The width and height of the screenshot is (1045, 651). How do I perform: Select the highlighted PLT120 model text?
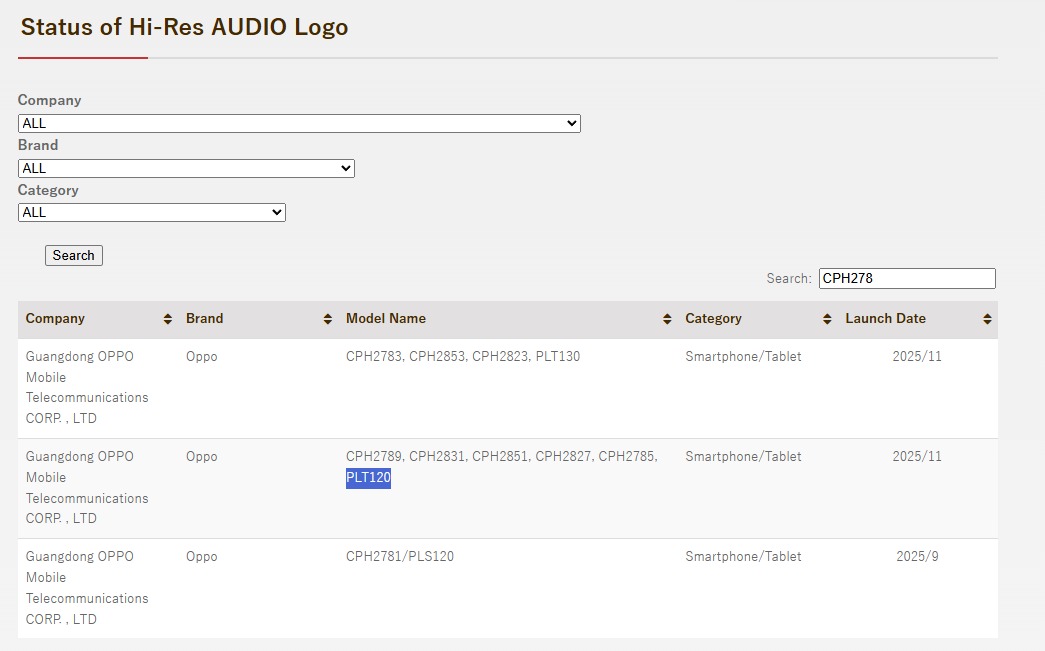368,479
